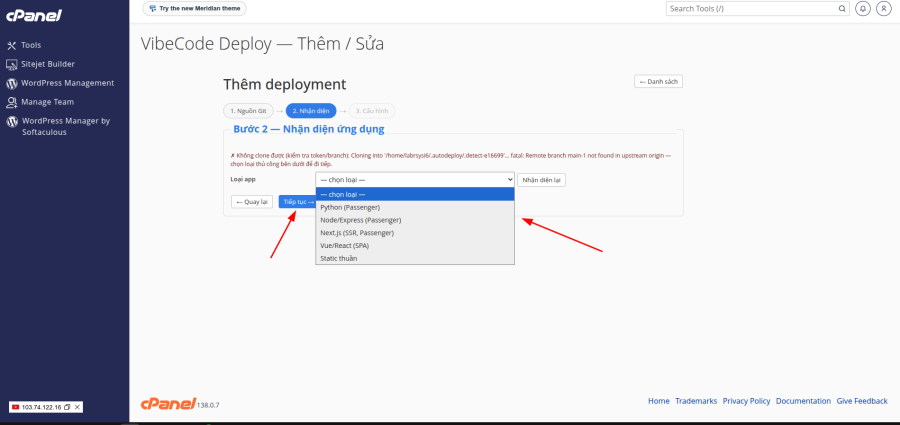This screenshot has width=900, height=425.
Task: Open the Privacy Policy link
Action: click(x=746, y=401)
